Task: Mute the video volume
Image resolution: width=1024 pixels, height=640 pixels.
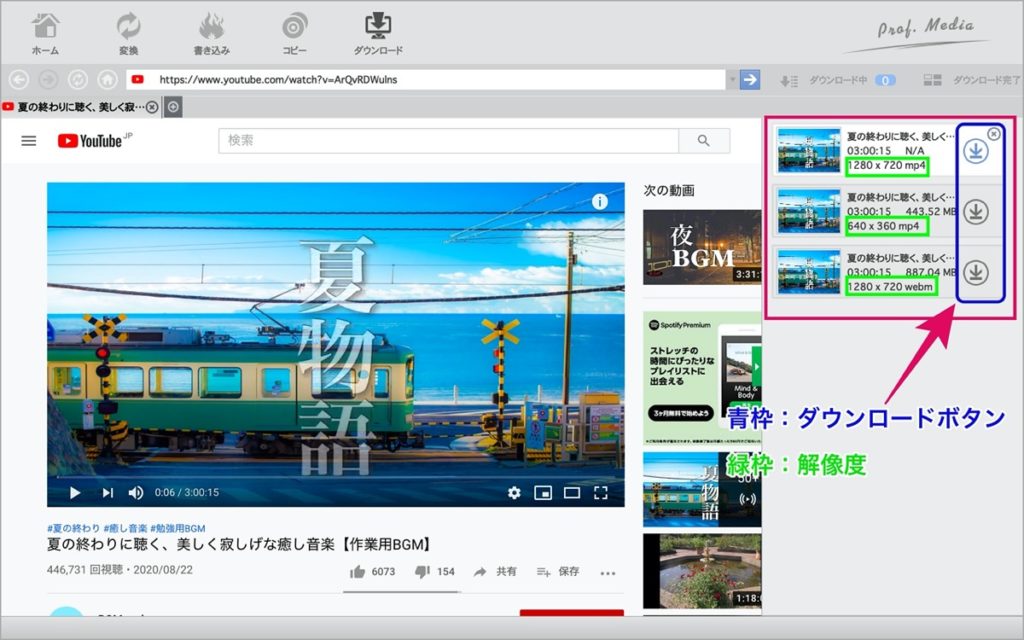Action: pyautogui.click(x=136, y=492)
